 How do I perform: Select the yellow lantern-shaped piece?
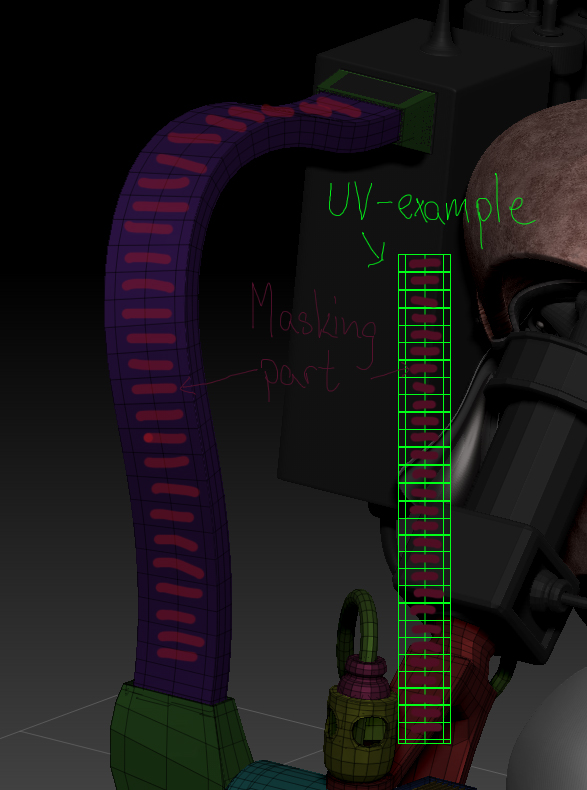[x=358, y=726]
